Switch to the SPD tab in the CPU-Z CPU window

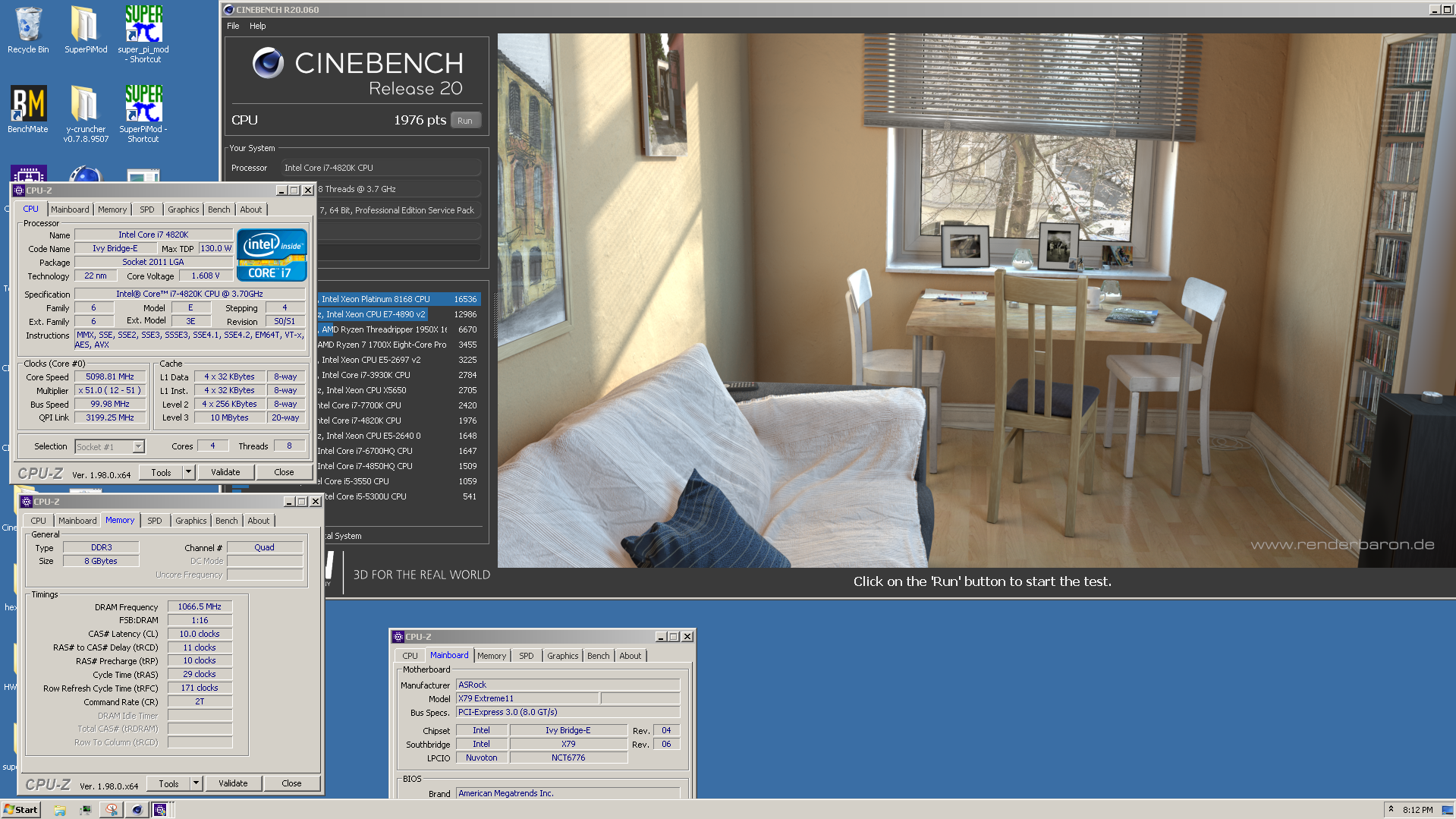pos(147,209)
